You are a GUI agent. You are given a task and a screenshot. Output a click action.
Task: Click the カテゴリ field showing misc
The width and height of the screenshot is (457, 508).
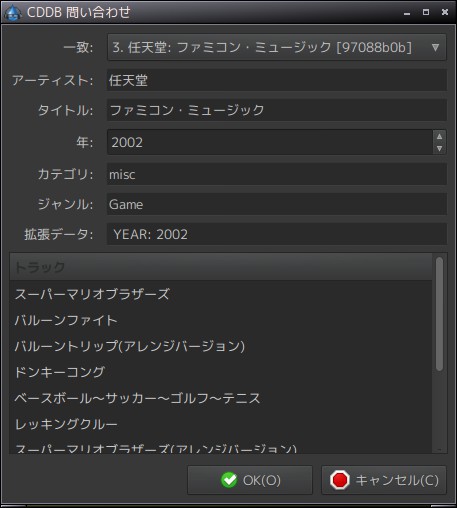tap(276, 174)
